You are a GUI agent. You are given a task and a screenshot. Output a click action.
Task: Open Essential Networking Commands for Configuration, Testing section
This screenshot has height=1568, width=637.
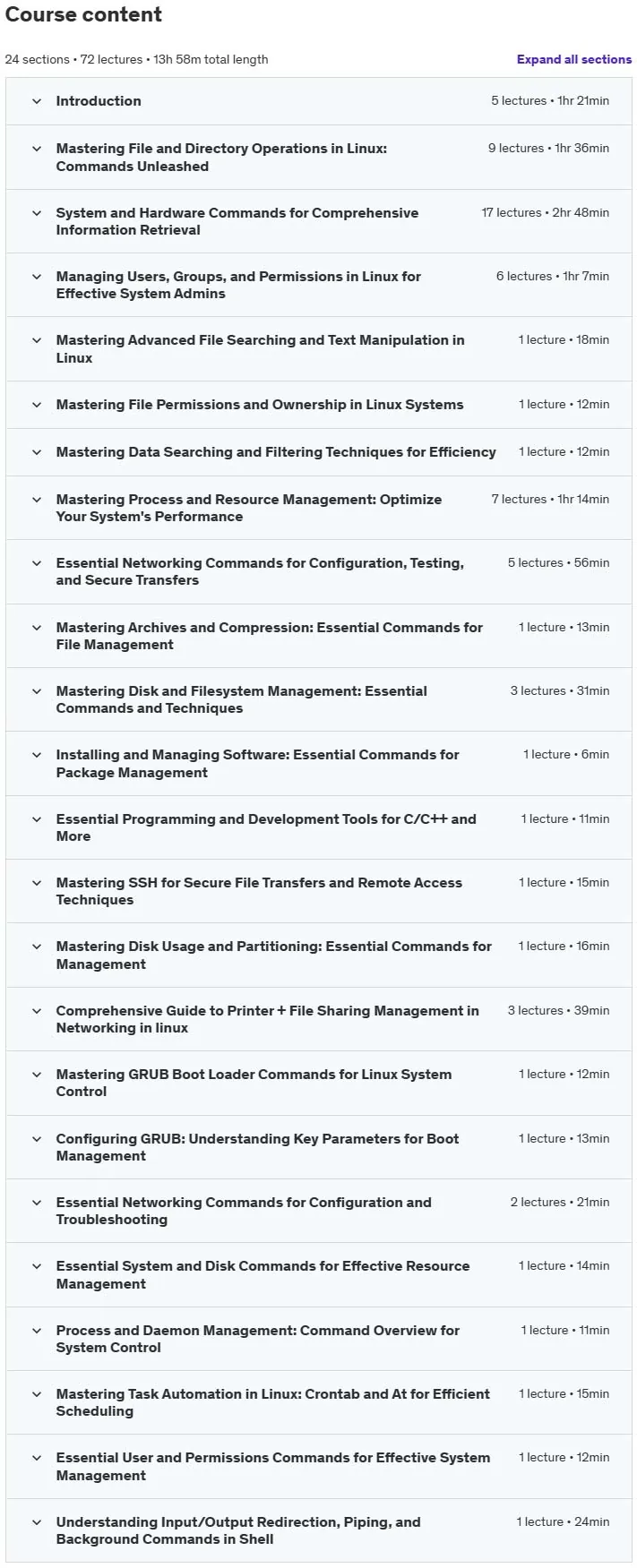click(x=319, y=572)
